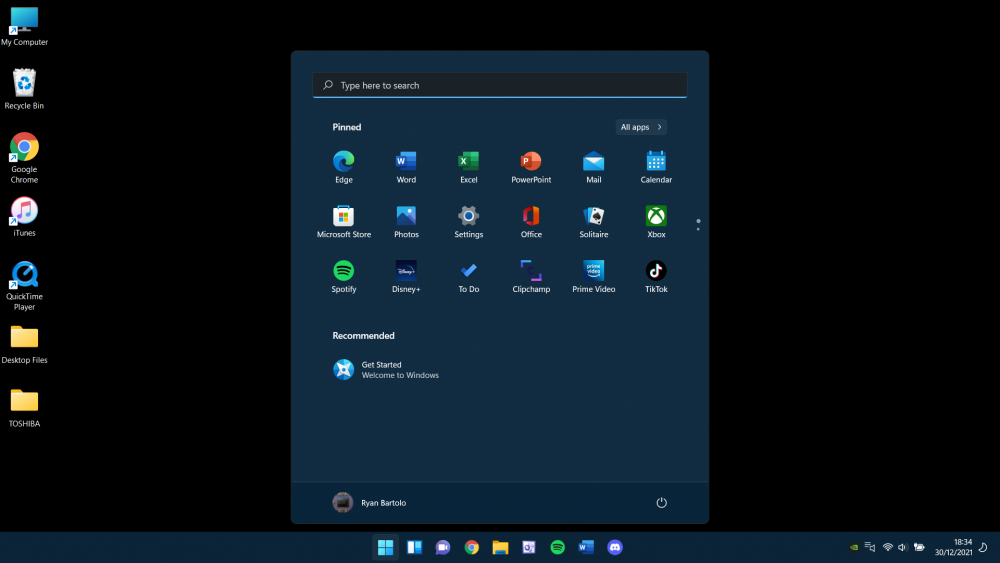
Task: Open the Disney+ app
Action: 406,277
